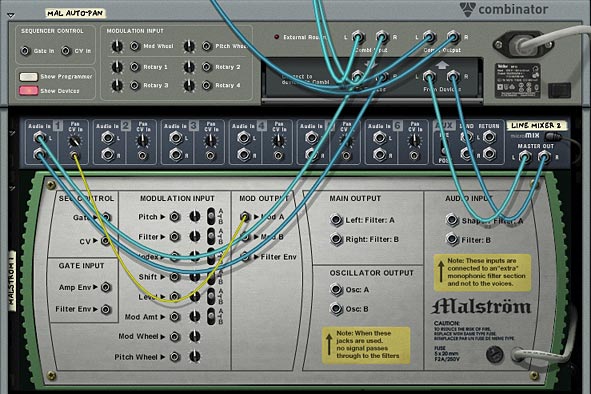Adjust the Malström Pitch Wheel trim knob
The width and height of the screenshot is (591, 394).
(194, 356)
